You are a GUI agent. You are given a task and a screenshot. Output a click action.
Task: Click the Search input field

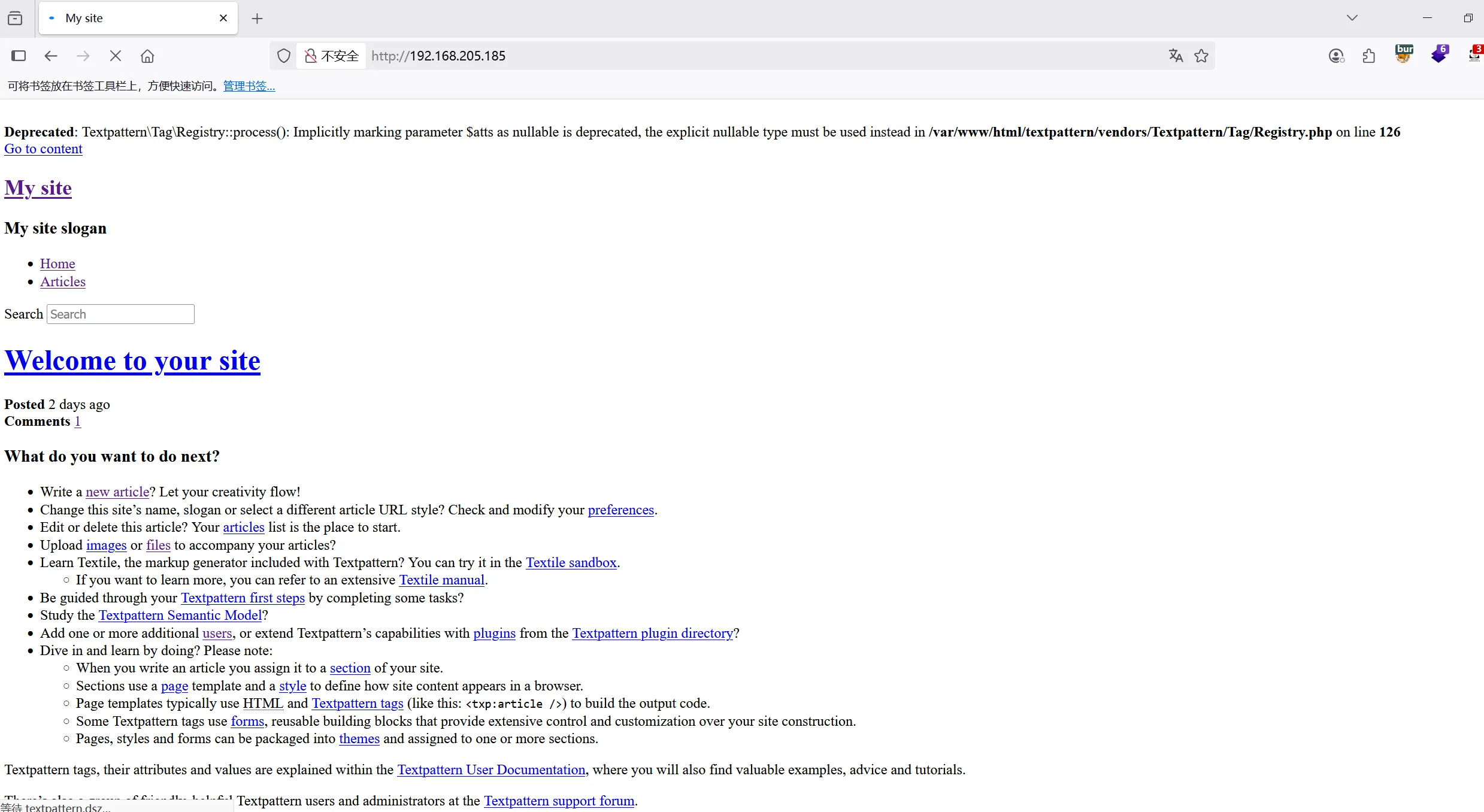120,314
